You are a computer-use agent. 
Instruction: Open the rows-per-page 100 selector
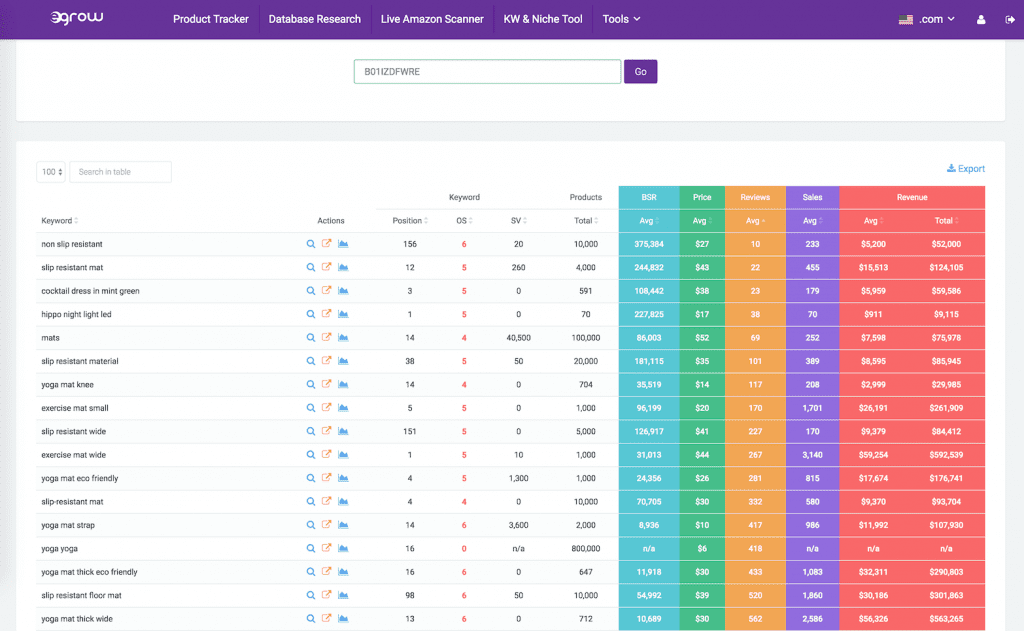[50, 172]
